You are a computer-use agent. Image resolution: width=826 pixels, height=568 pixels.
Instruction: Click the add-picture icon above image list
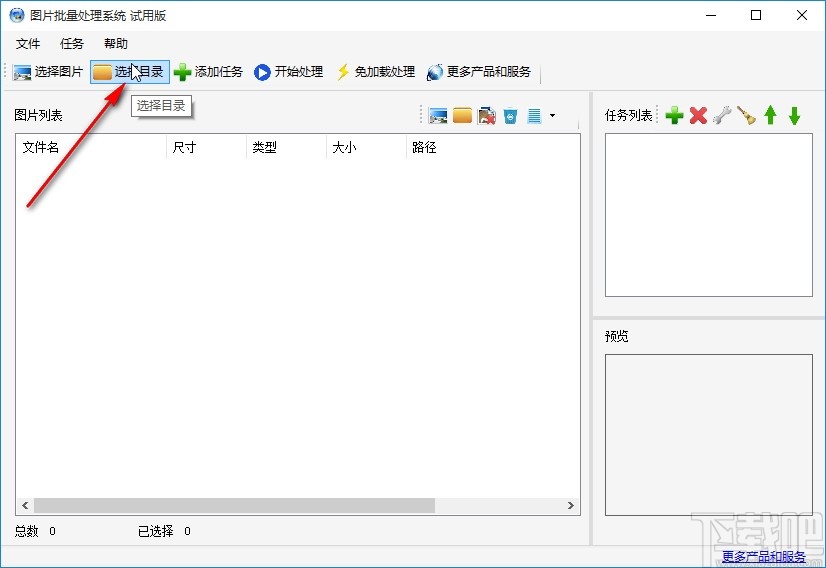pos(438,115)
